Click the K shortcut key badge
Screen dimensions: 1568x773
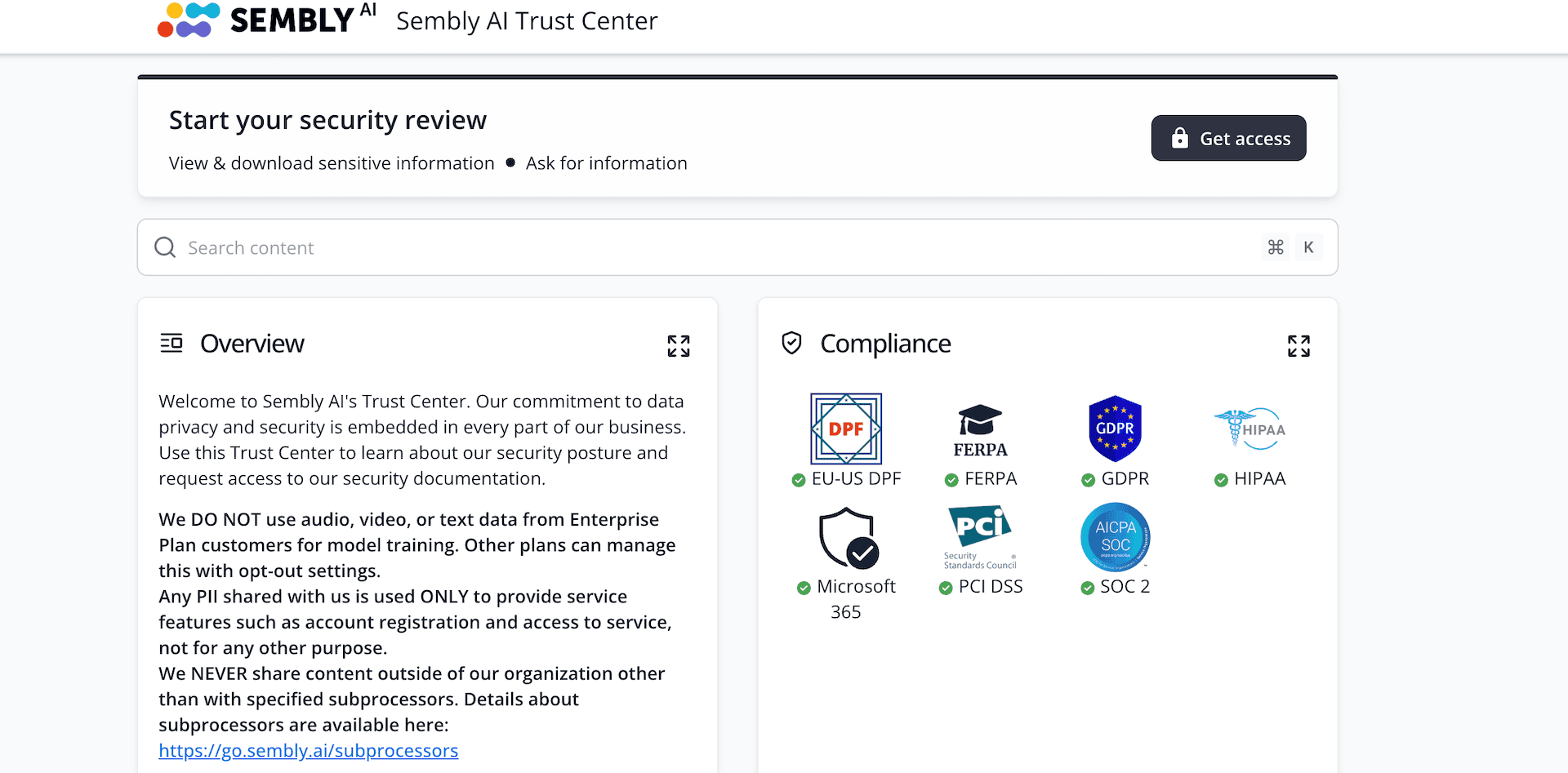(x=1308, y=247)
